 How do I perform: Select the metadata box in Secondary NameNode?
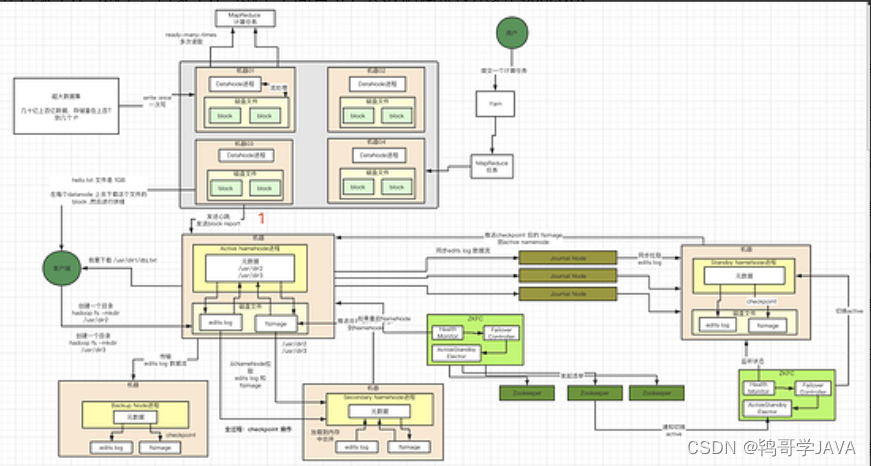coord(379,411)
